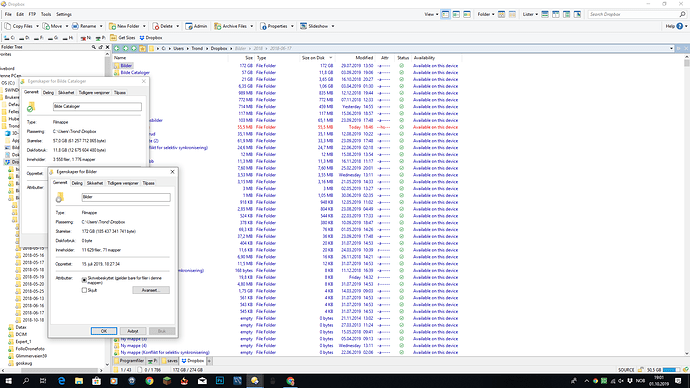Open Windows Start menu
The image size is (690, 388).
(x=8, y=381)
